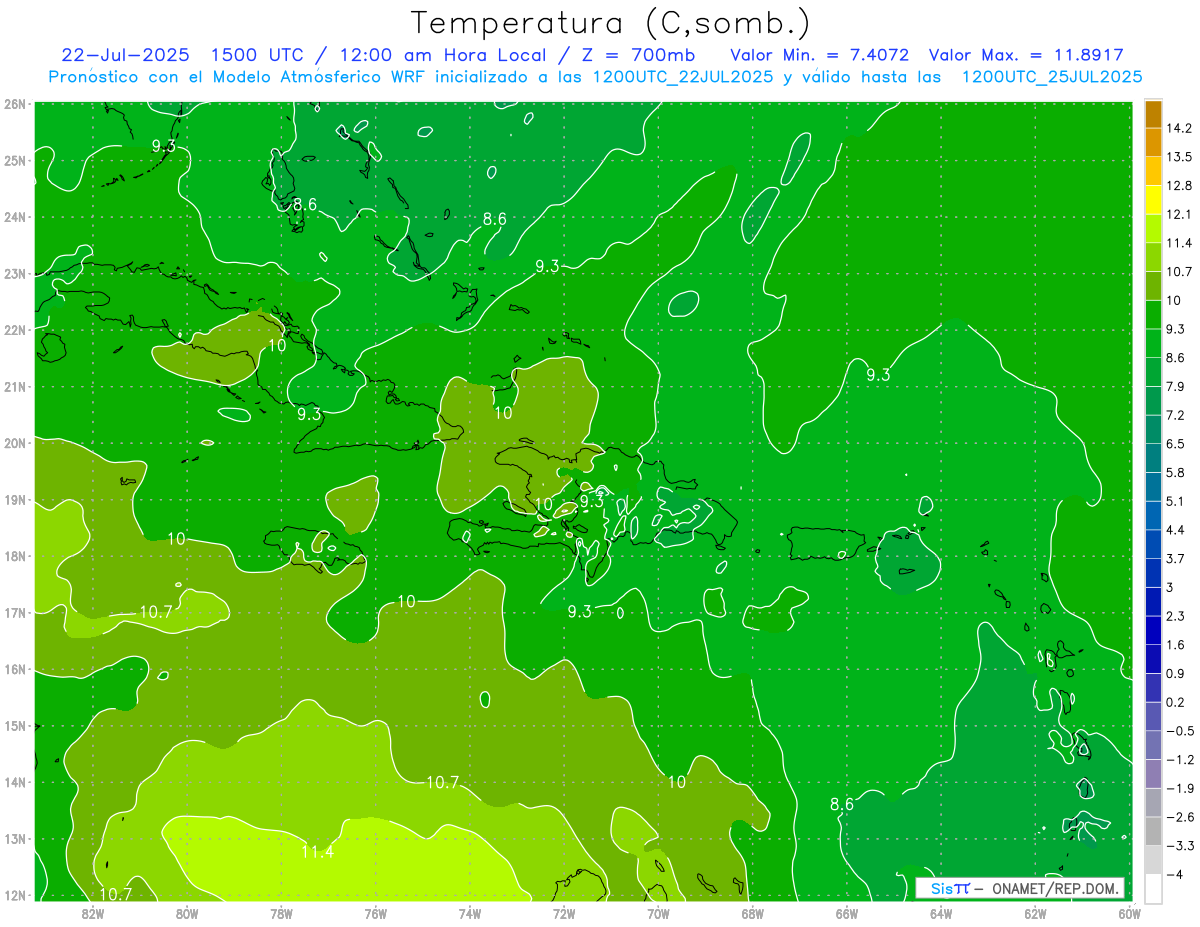Viewport: 1200px width, 927px height.
Task: Click the '15N' latitude axis label
Action: [x=15, y=725]
